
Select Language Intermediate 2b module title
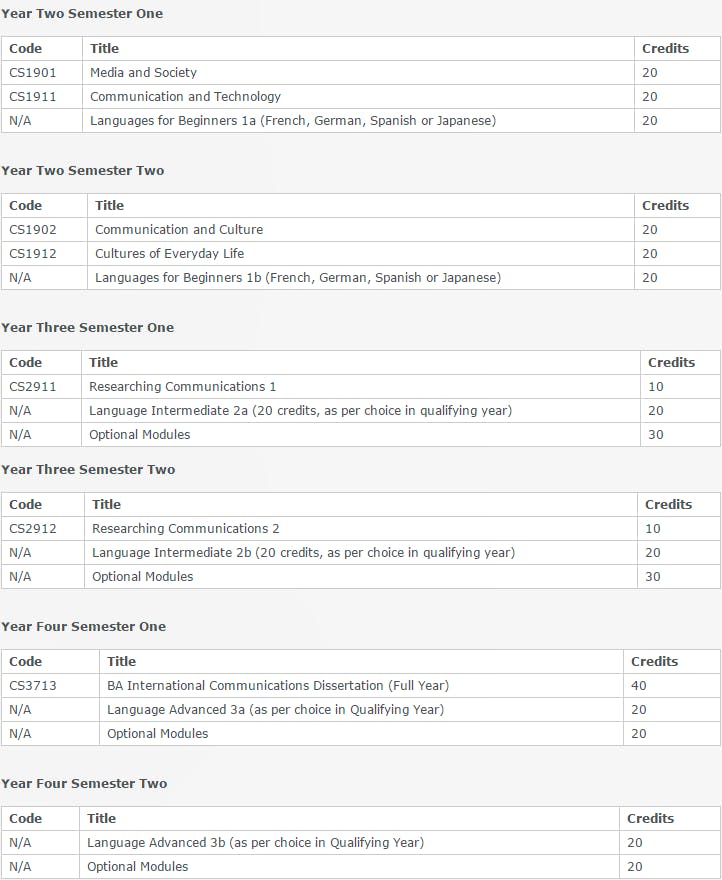303,552
